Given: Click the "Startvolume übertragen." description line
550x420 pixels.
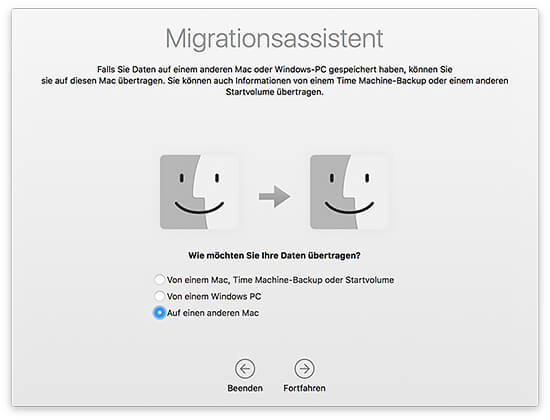Looking at the screenshot, I should coord(274,92).
